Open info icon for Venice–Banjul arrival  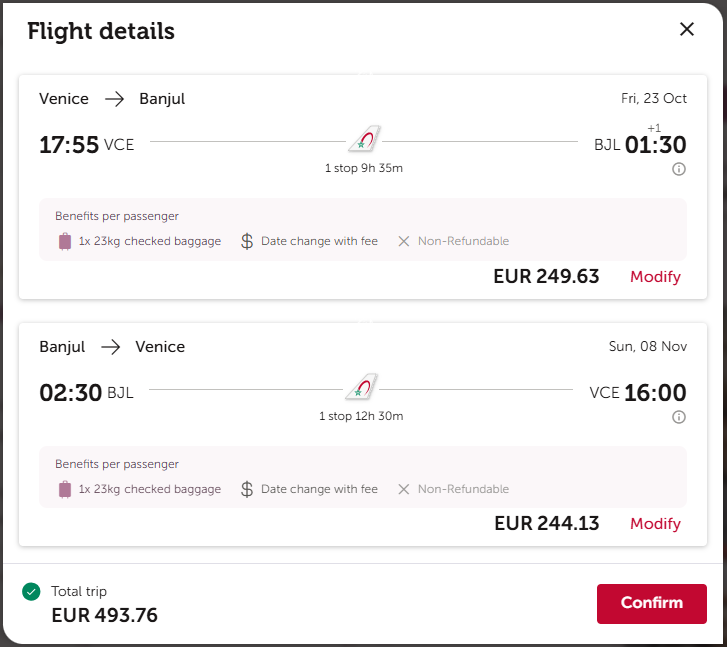(x=679, y=169)
